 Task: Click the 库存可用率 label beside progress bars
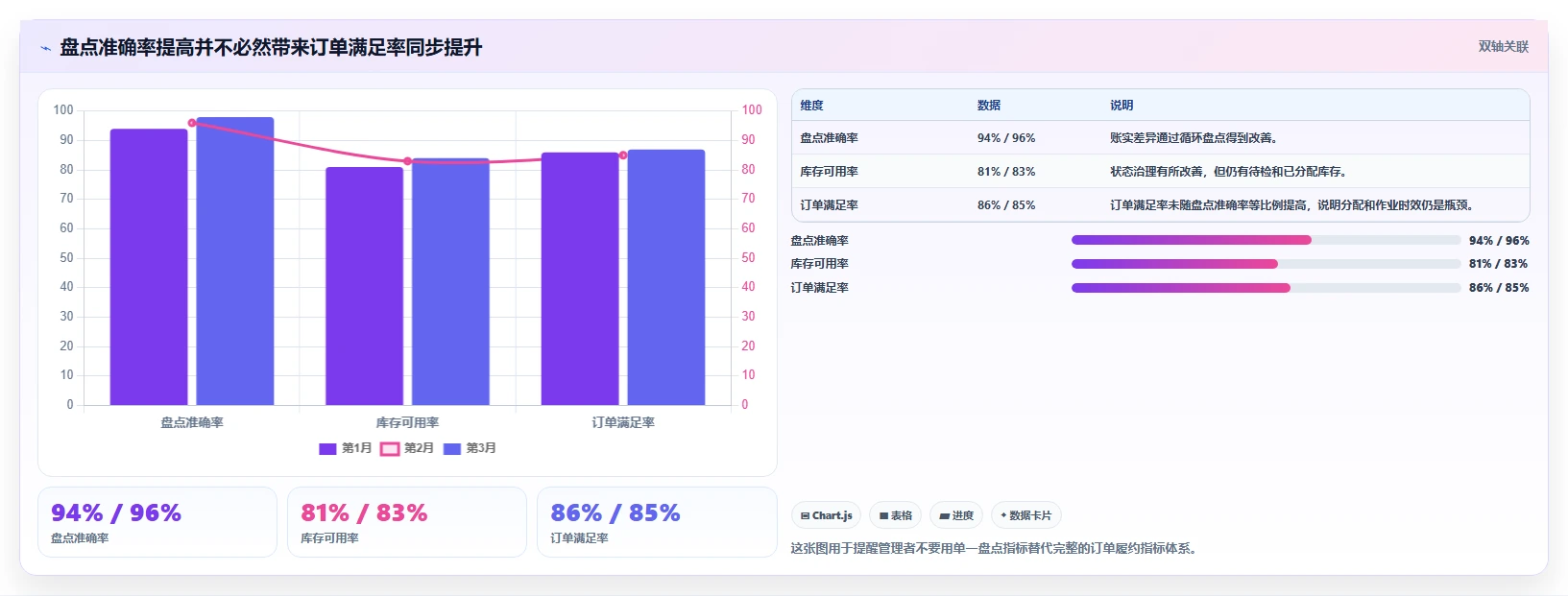[820, 264]
